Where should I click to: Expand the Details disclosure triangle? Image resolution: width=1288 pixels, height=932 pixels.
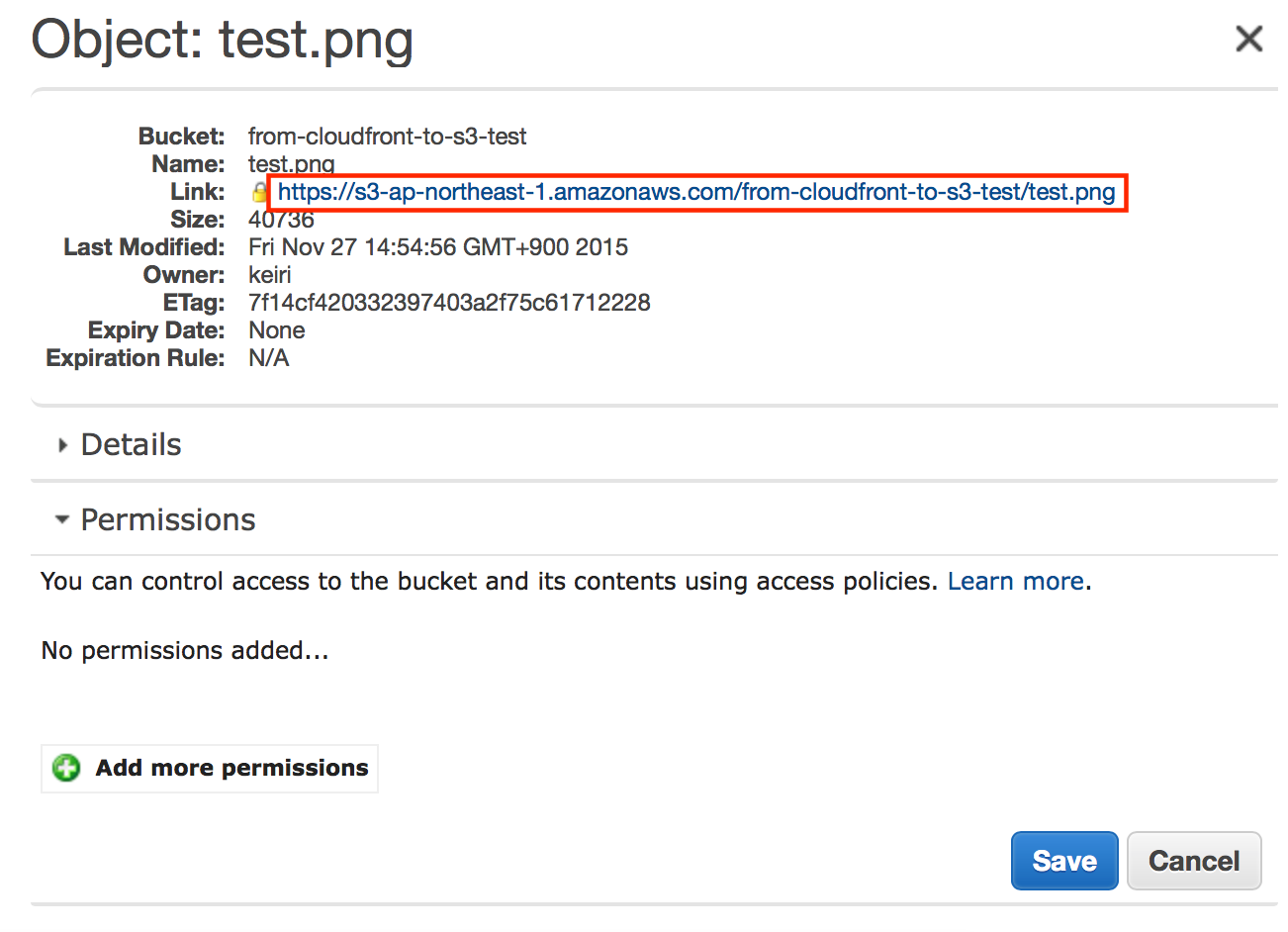[62, 445]
